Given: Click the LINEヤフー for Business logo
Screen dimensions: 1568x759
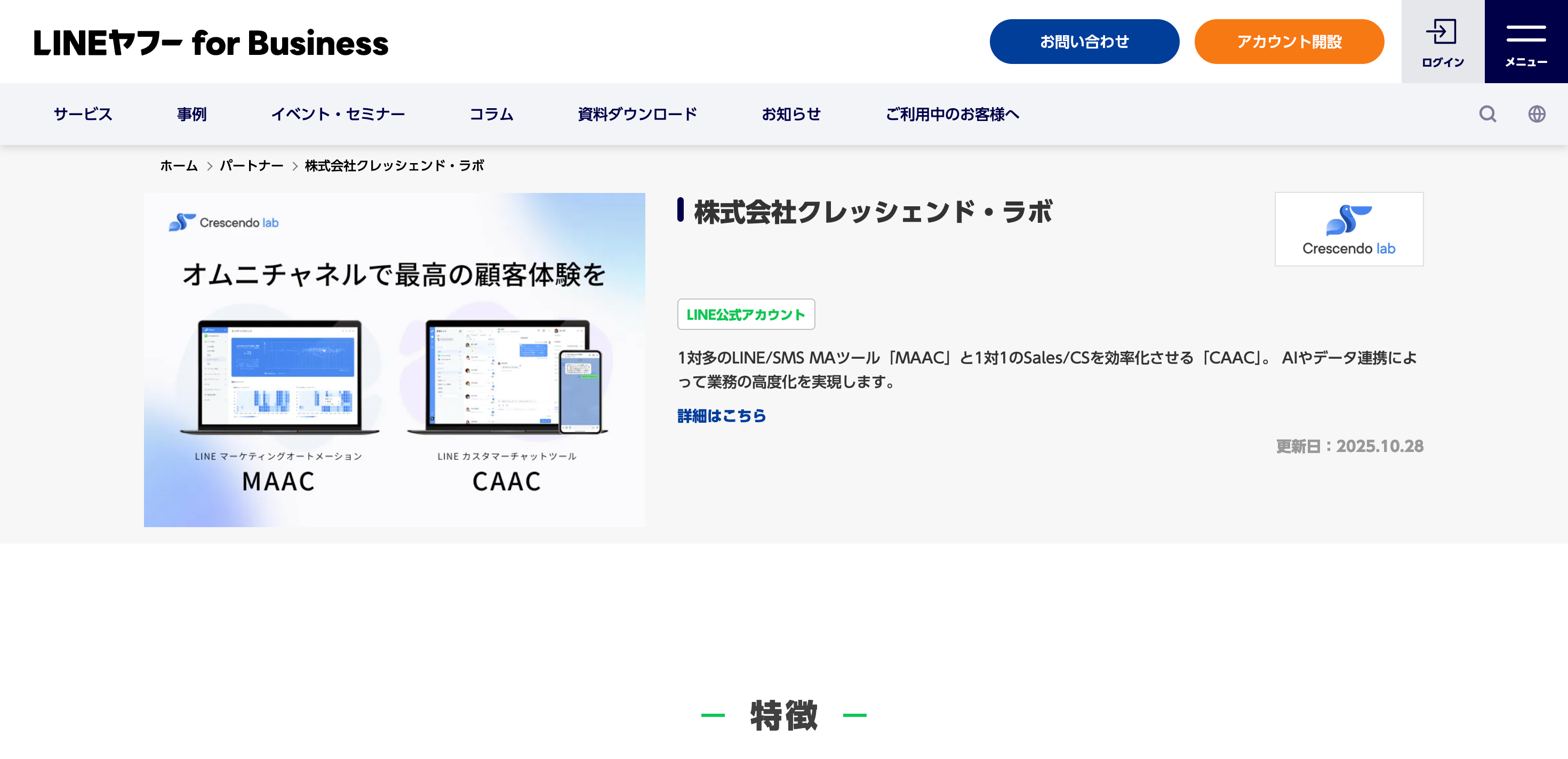Looking at the screenshot, I should tap(211, 43).
